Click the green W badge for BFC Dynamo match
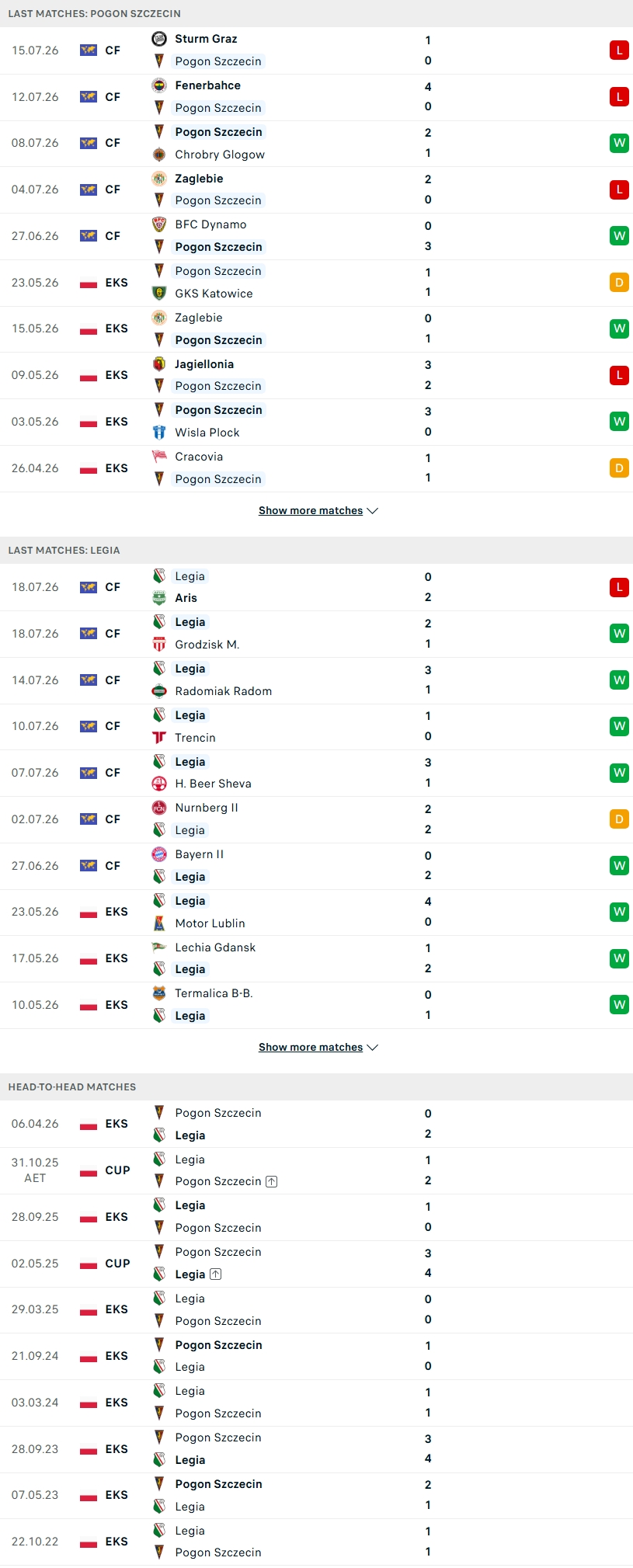This screenshot has height=1568, width=633. [x=619, y=236]
